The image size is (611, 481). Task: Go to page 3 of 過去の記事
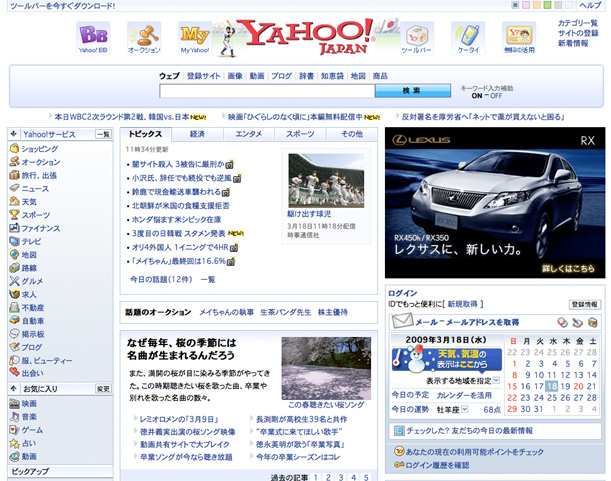(341, 477)
